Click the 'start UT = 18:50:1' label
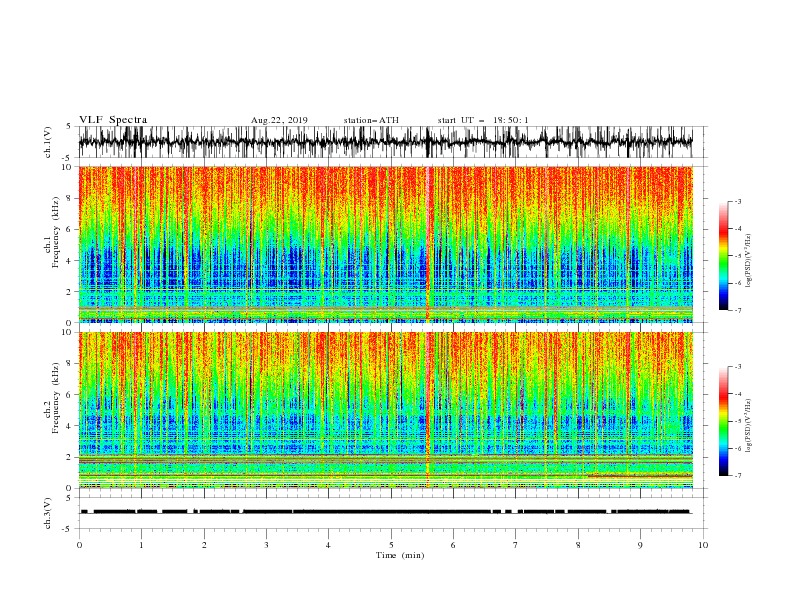Viewport: 792px width, 612px height. pyautogui.click(x=483, y=120)
